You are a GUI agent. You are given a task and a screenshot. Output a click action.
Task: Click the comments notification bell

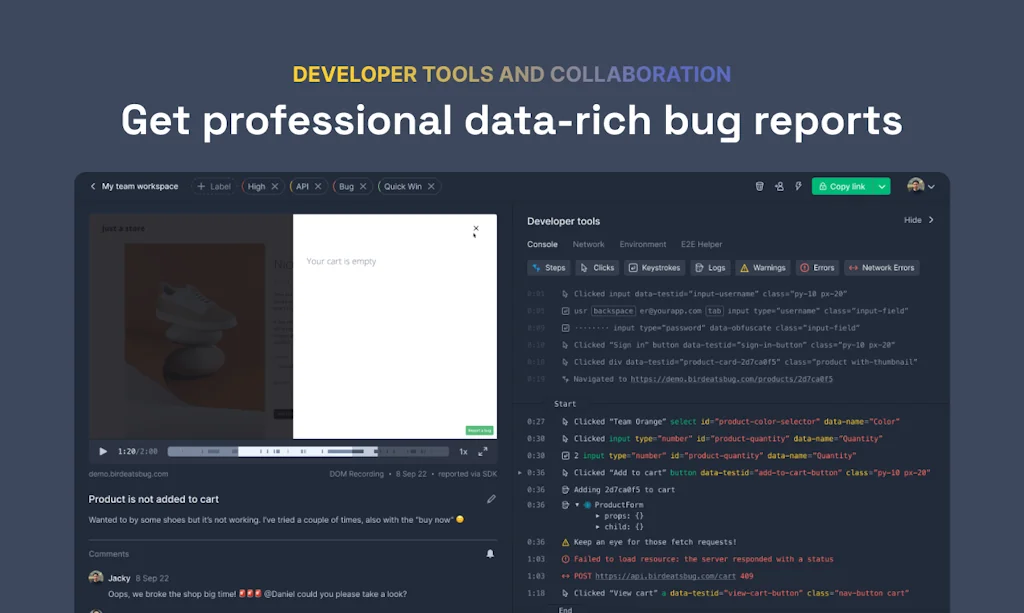tap(490, 554)
